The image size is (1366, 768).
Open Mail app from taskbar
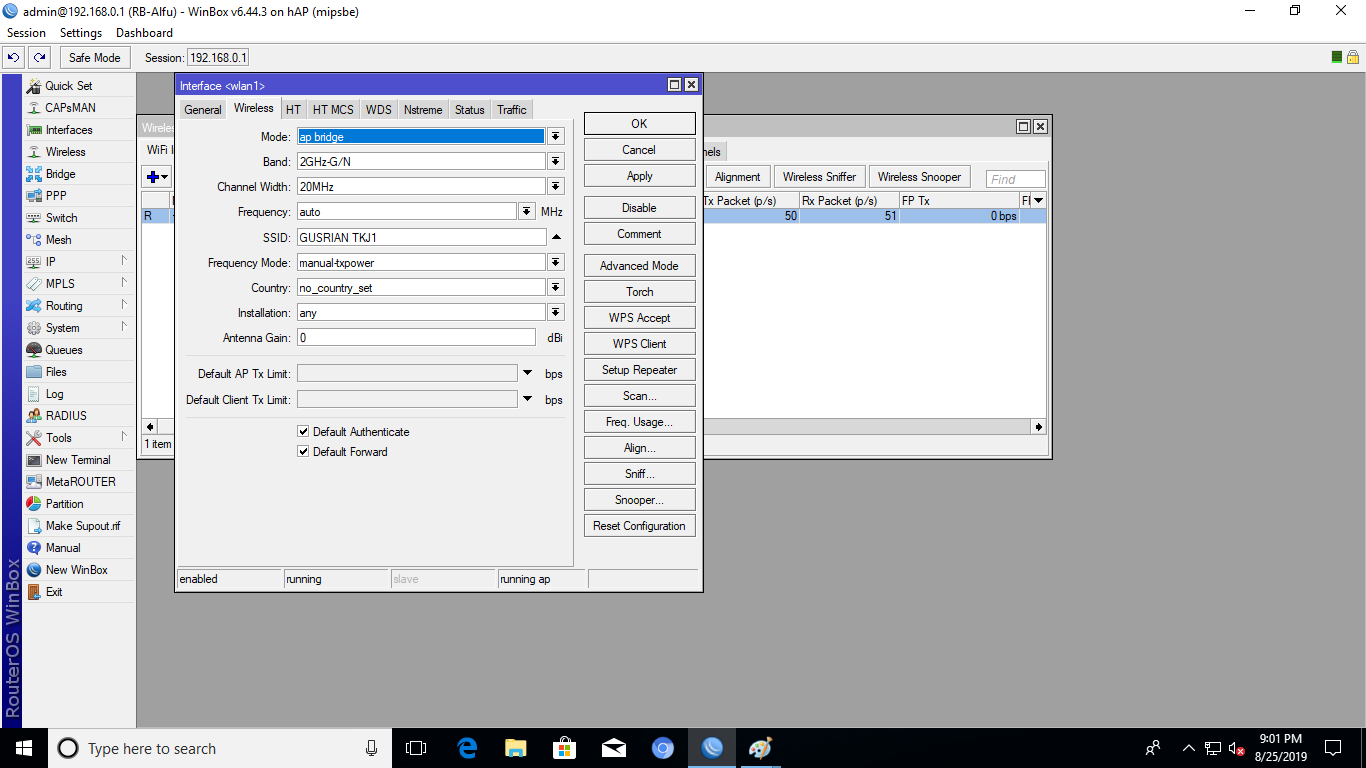[614, 748]
